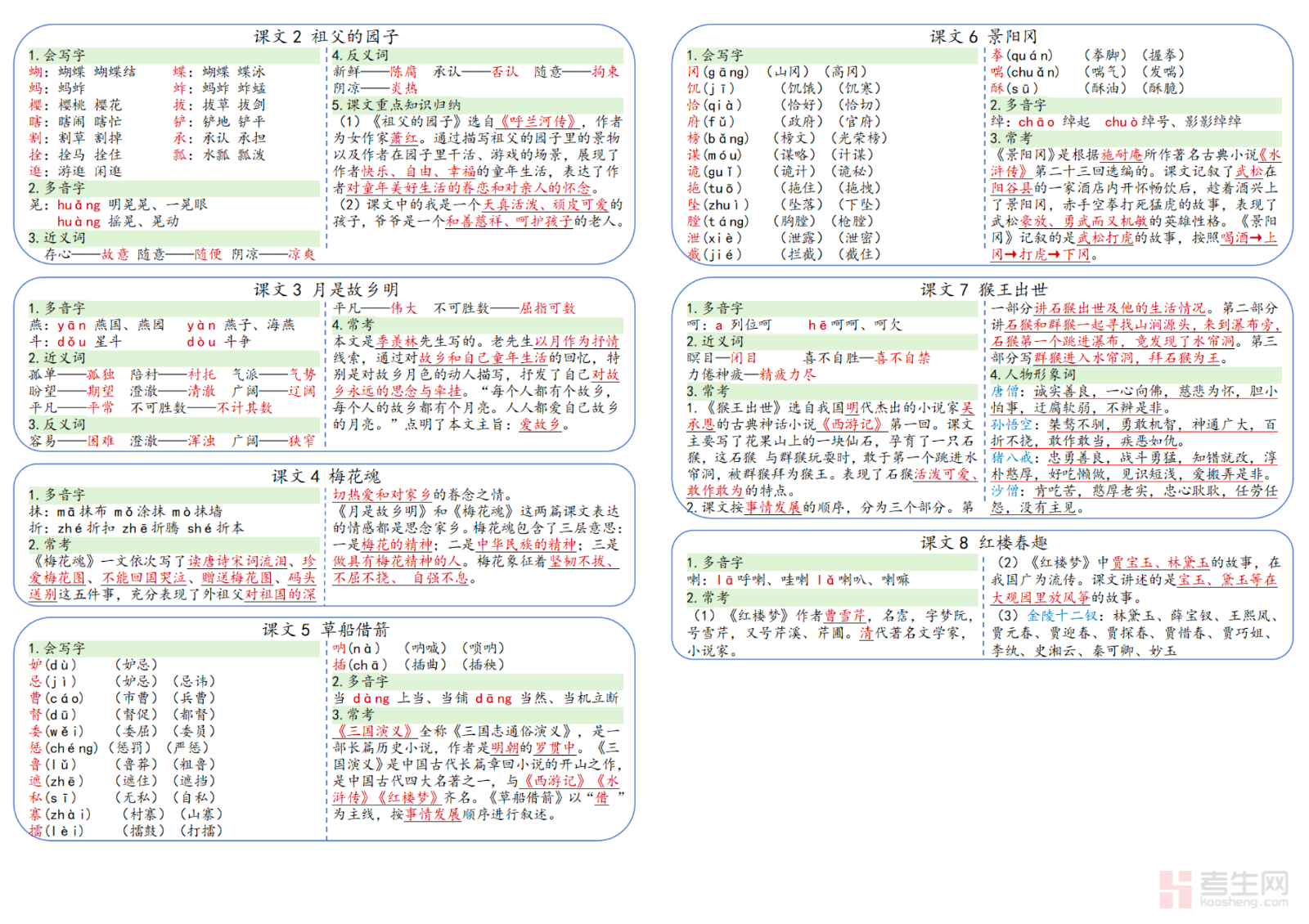Select the 课文 3 月是故乡明 title

(326, 289)
